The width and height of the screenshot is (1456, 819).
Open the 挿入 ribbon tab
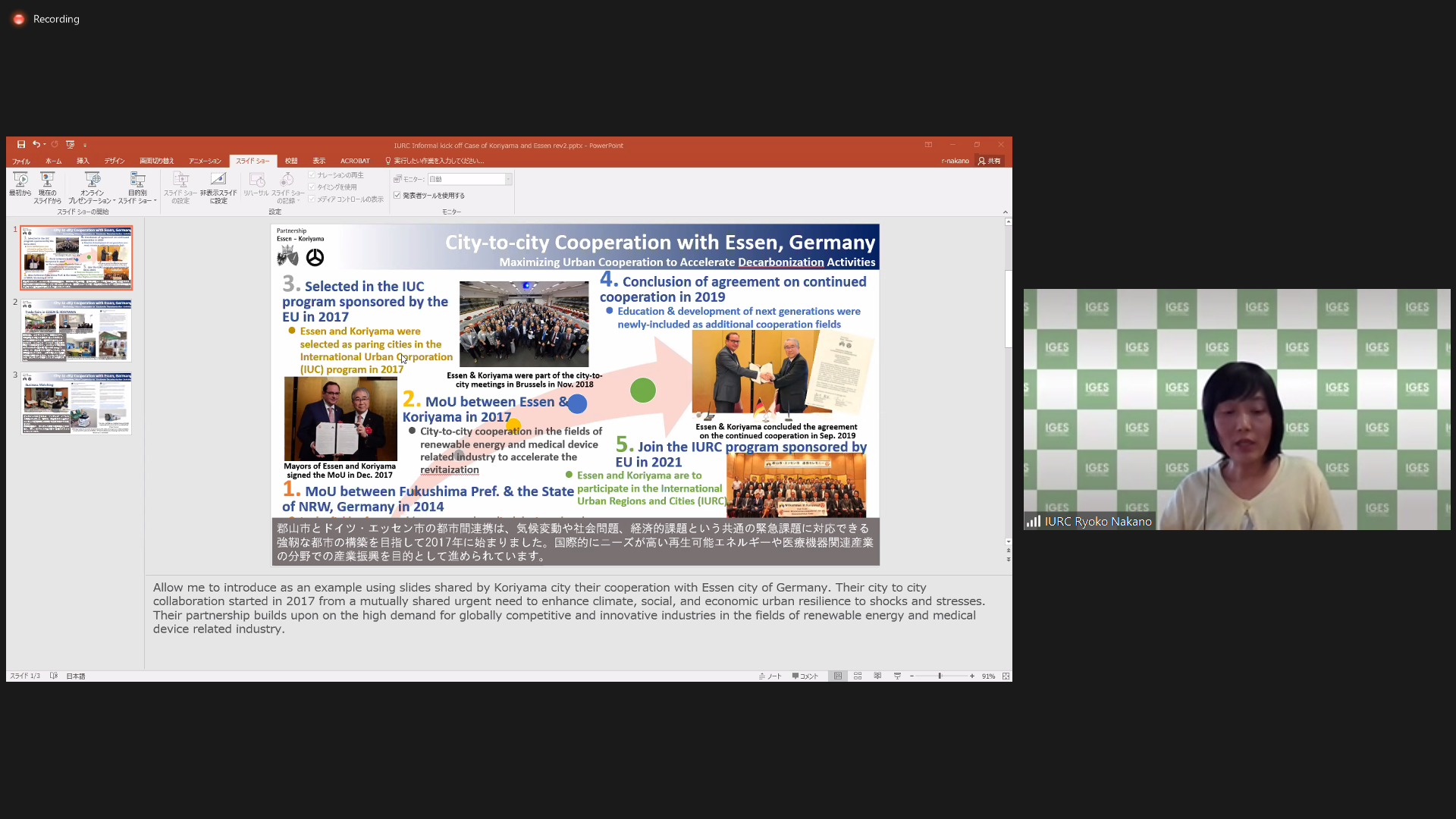[x=83, y=161]
